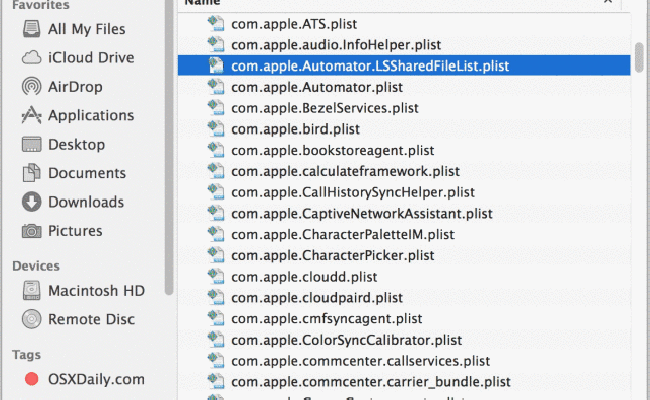The image size is (650, 400).
Task: Select com.apple.Automator.plist file name
Action: [317, 87]
